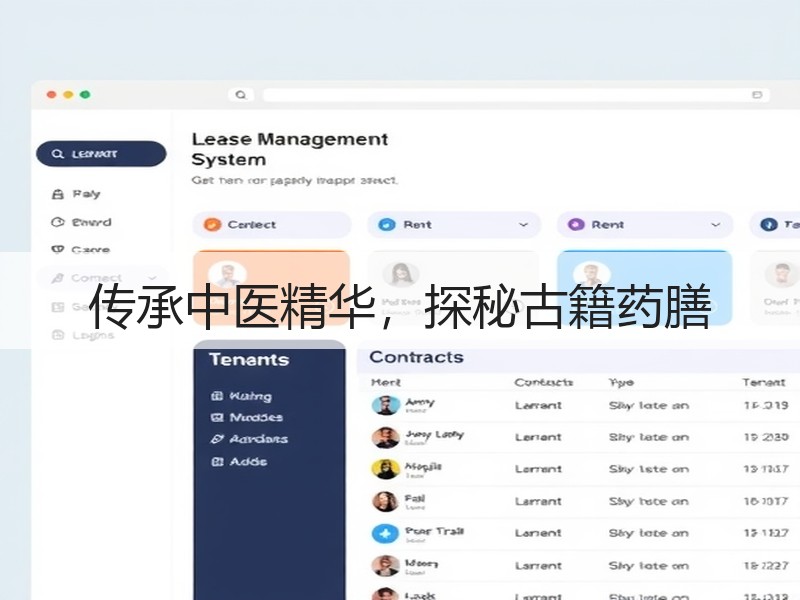Image resolution: width=800 pixels, height=600 pixels.
Task: Click the icon next to Adds
Action: point(217,461)
